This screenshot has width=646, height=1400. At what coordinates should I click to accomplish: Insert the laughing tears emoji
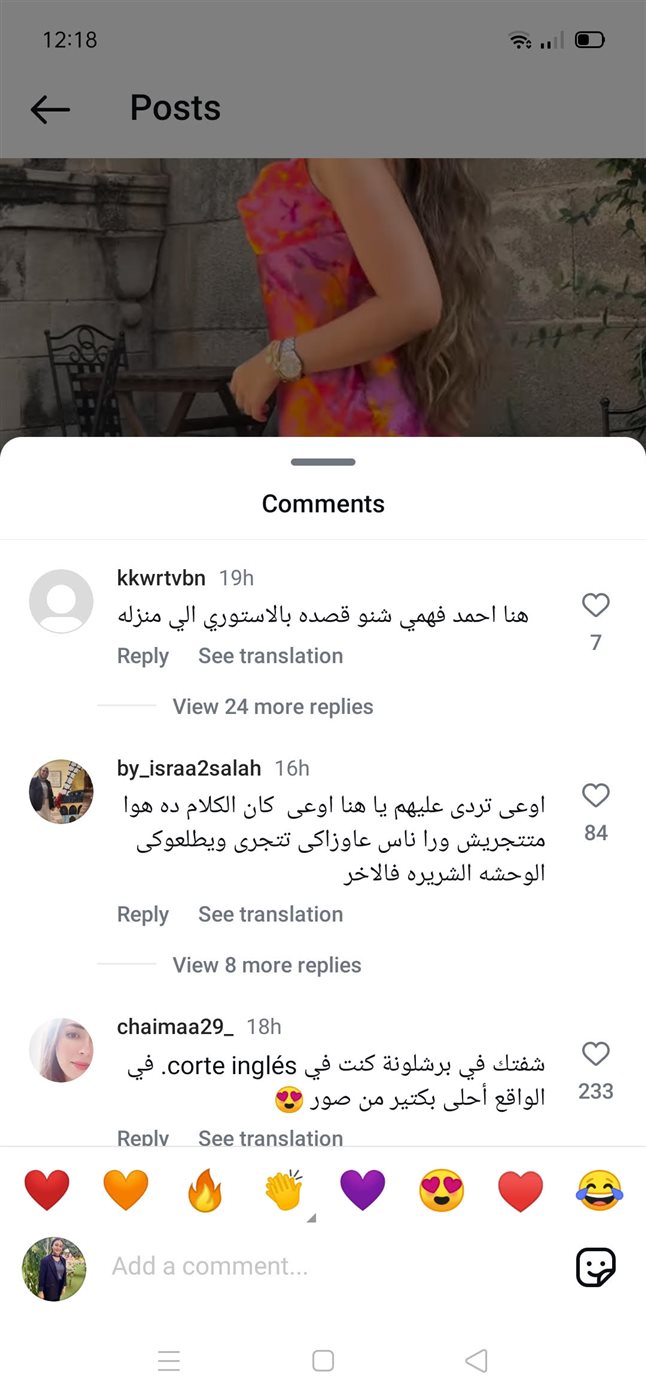pos(600,1192)
